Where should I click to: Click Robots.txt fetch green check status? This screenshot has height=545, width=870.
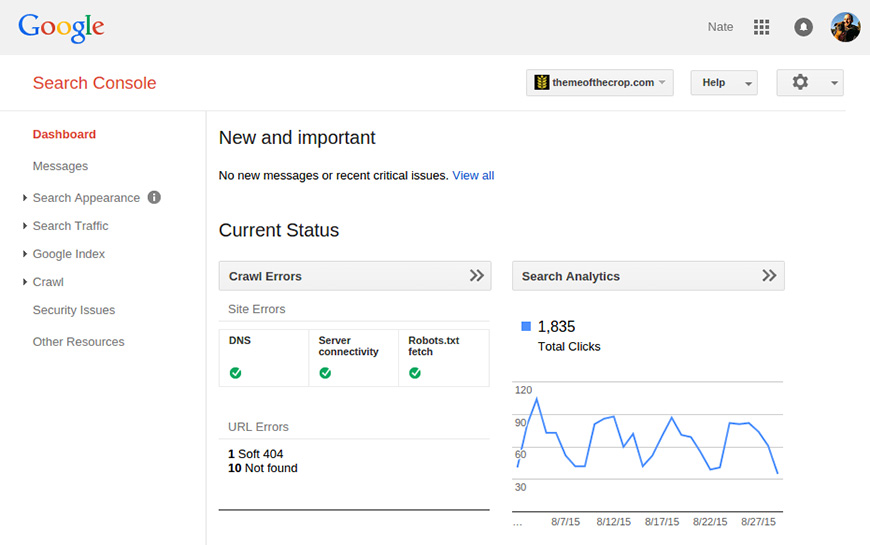(415, 373)
